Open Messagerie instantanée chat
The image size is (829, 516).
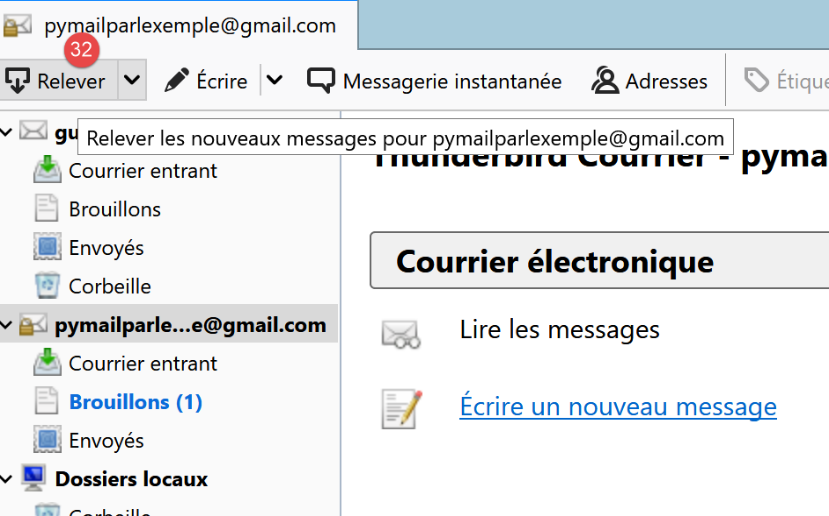pos(435,81)
